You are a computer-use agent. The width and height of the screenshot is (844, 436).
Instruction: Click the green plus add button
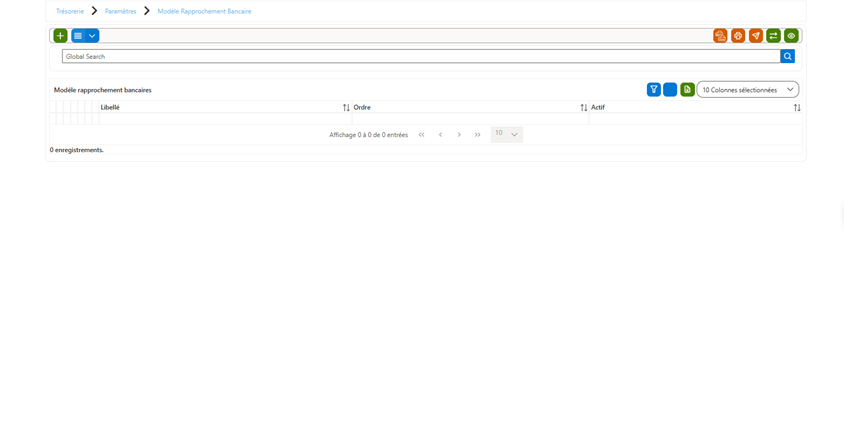(60, 36)
